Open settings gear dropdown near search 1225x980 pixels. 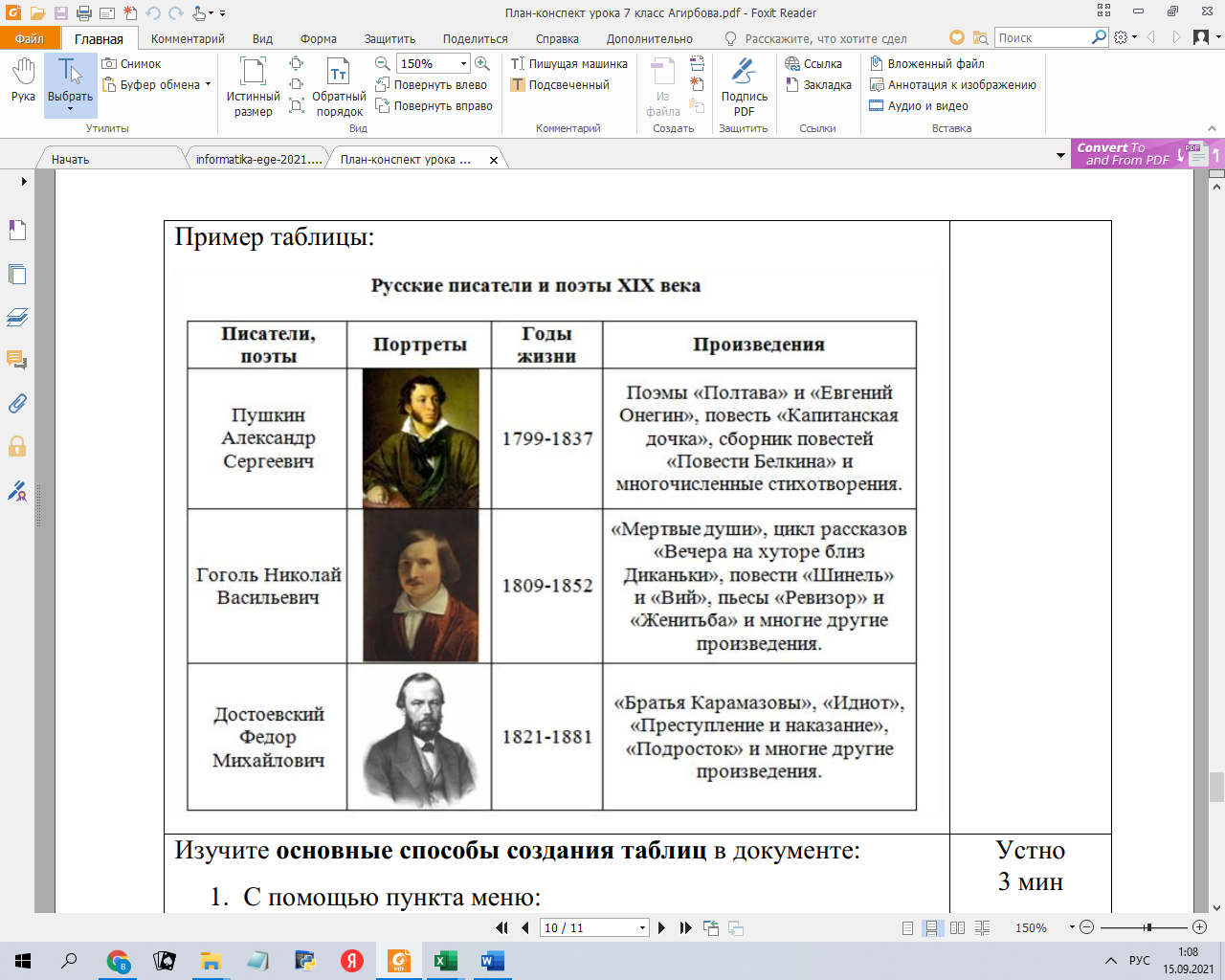click(x=1126, y=37)
